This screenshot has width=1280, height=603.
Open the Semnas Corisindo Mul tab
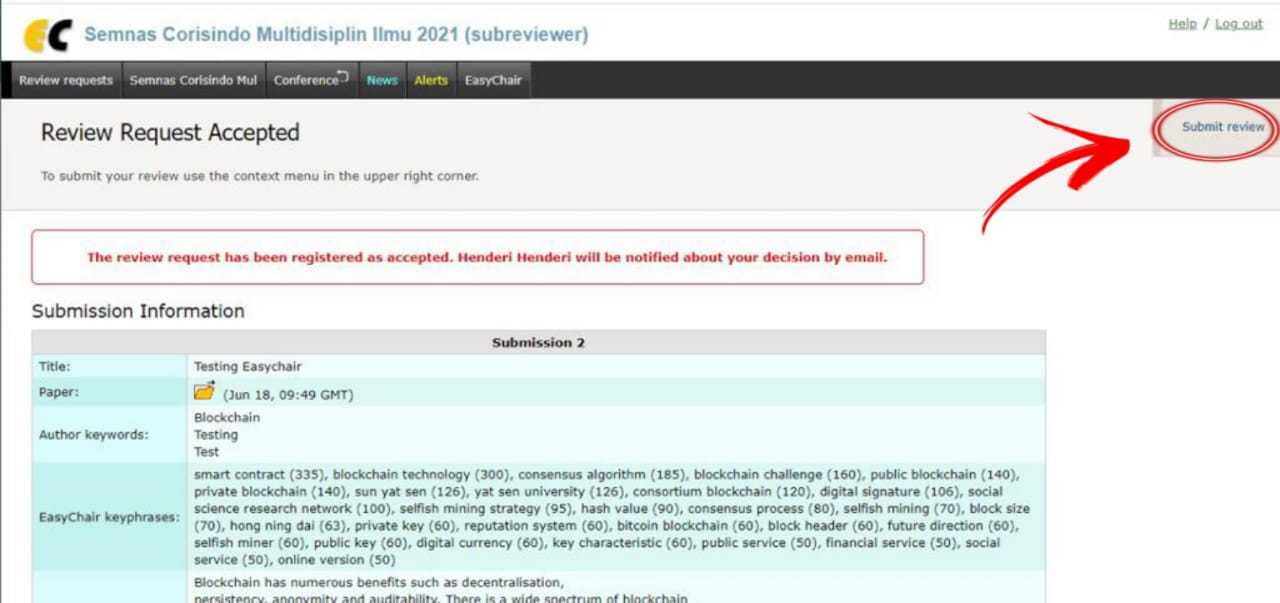click(x=192, y=80)
